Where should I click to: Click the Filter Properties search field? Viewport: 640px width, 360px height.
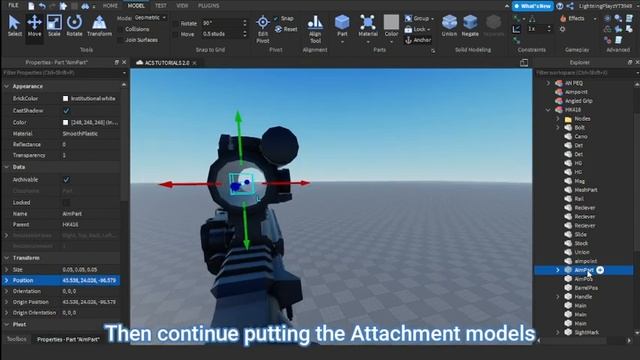coord(63,73)
